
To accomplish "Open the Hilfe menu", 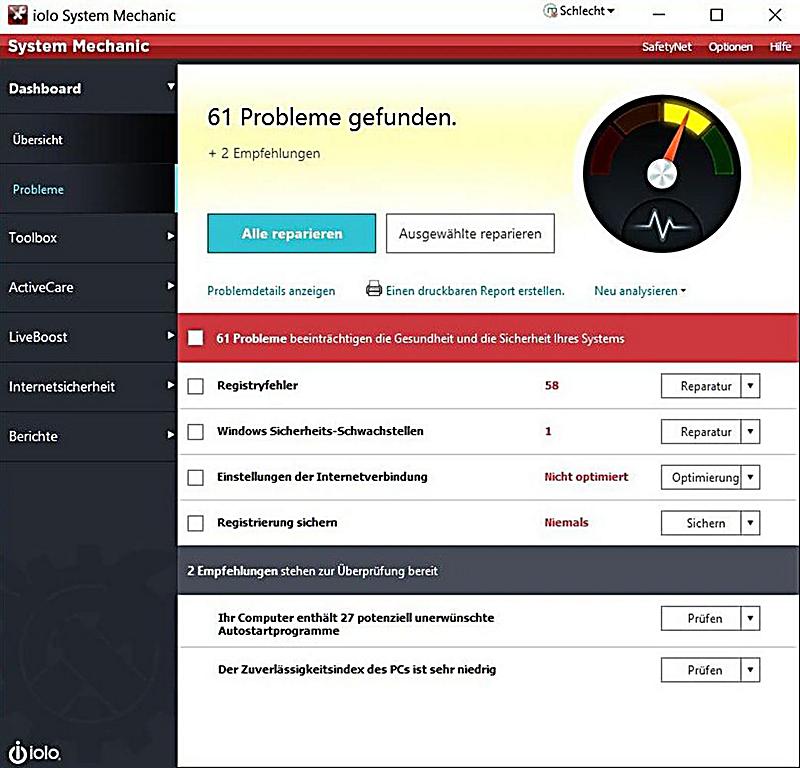I will tap(780, 46).
